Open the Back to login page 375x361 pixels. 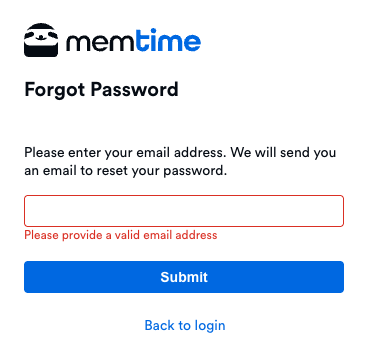[x=185, y=325]
